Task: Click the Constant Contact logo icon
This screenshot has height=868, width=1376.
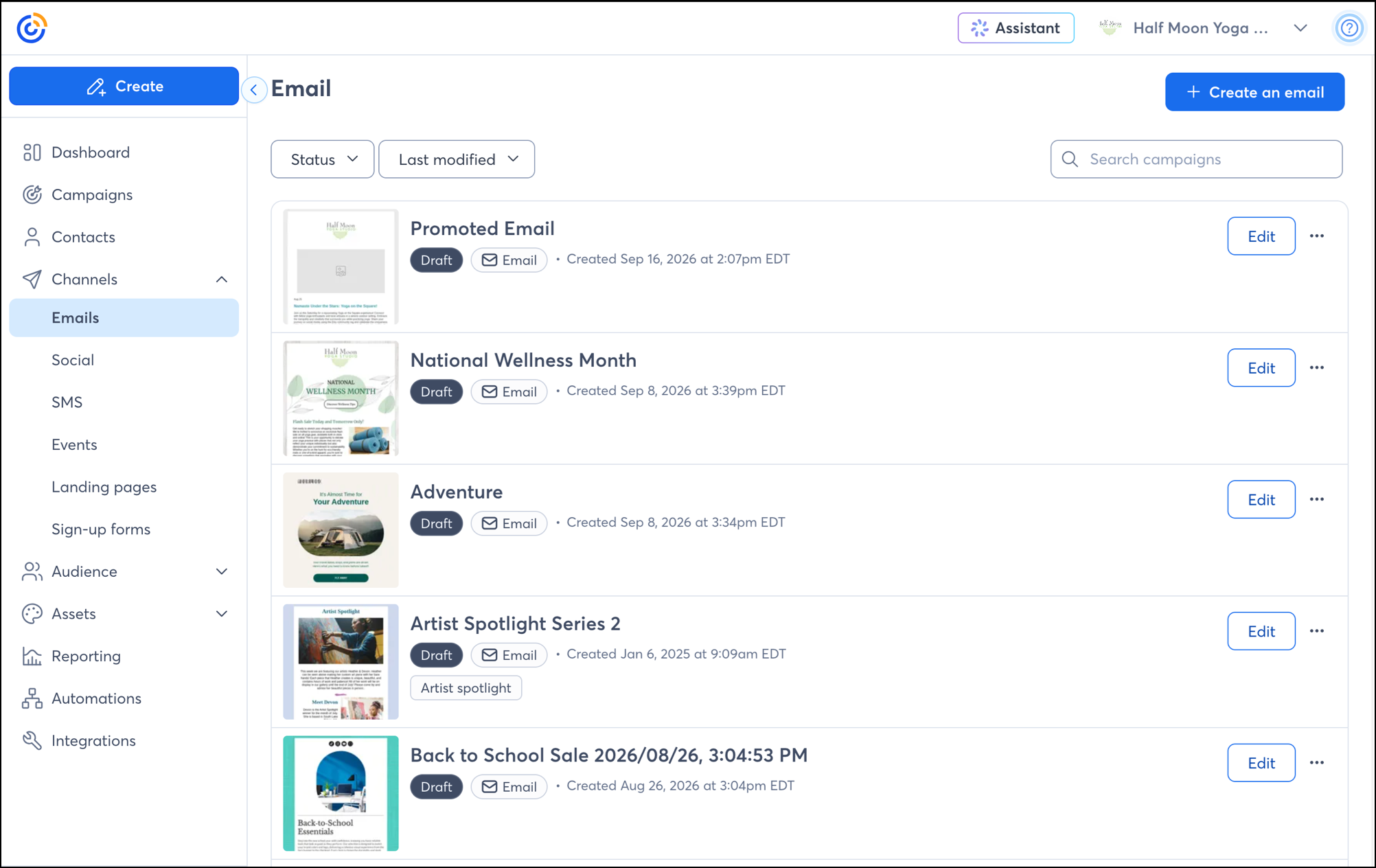Action: click(32, 28)
